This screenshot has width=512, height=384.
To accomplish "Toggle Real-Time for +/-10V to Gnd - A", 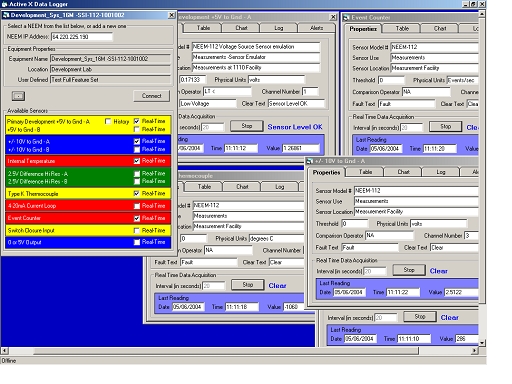I will [x=137, y=141].
